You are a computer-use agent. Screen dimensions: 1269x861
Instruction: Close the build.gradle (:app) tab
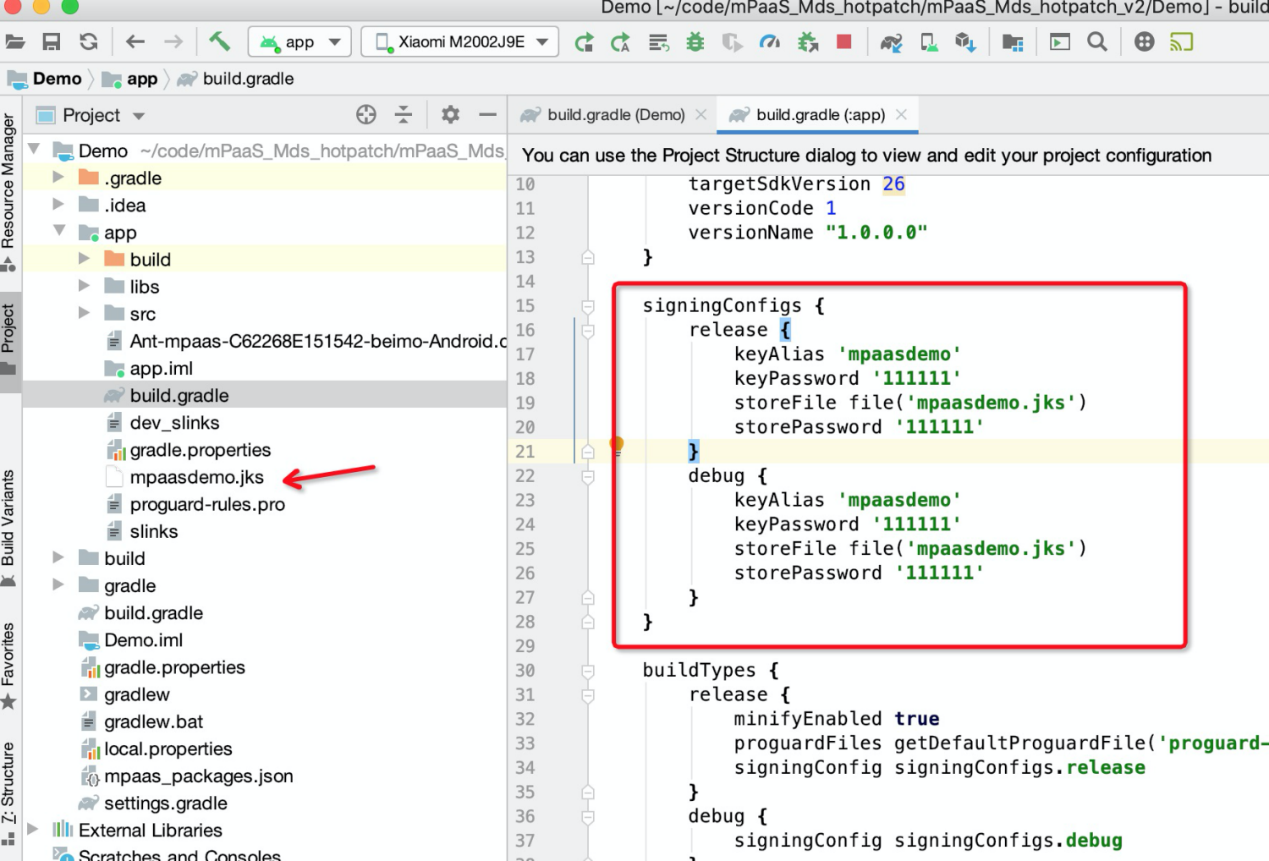tap(901, 115)
